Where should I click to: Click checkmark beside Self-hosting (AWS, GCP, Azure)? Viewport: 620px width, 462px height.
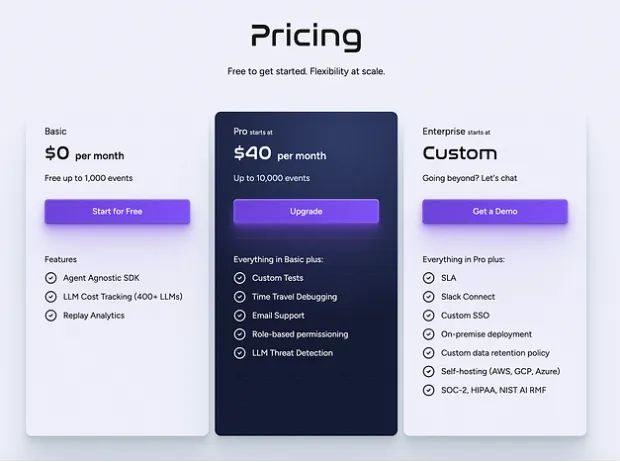pos(428,371)
